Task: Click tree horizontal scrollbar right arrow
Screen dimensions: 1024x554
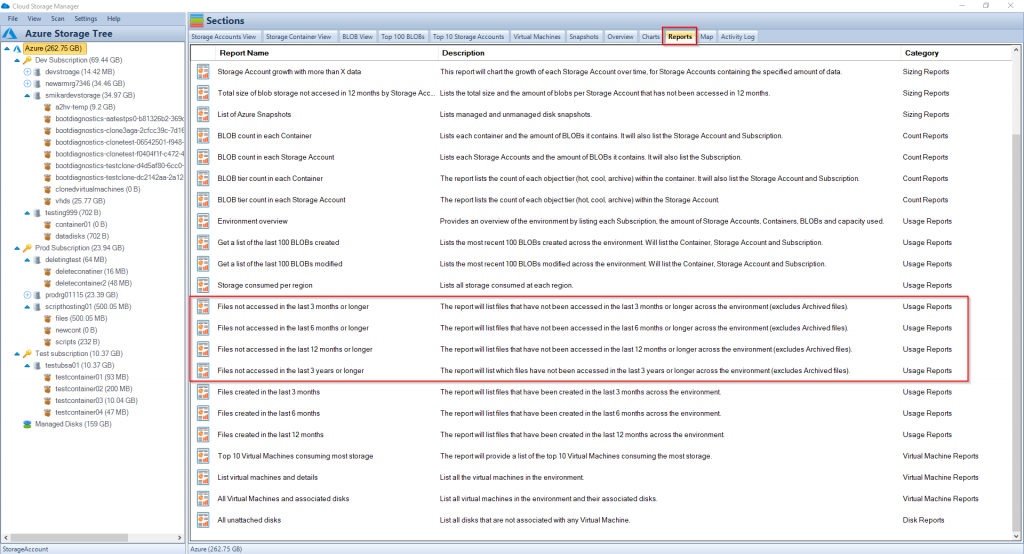Action: click(180, 538)
